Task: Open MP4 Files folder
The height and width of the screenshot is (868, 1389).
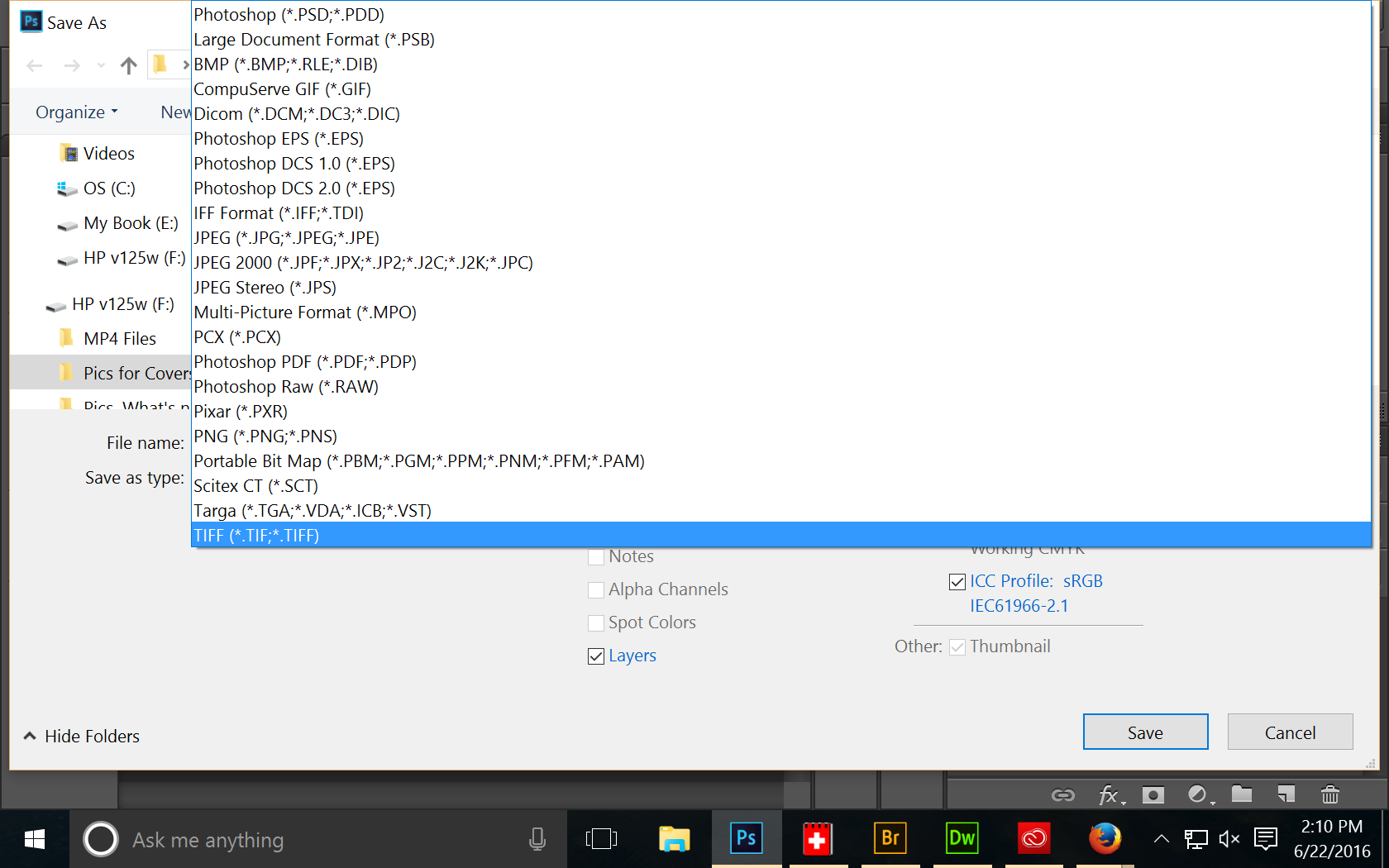Action: pos(107,339)
